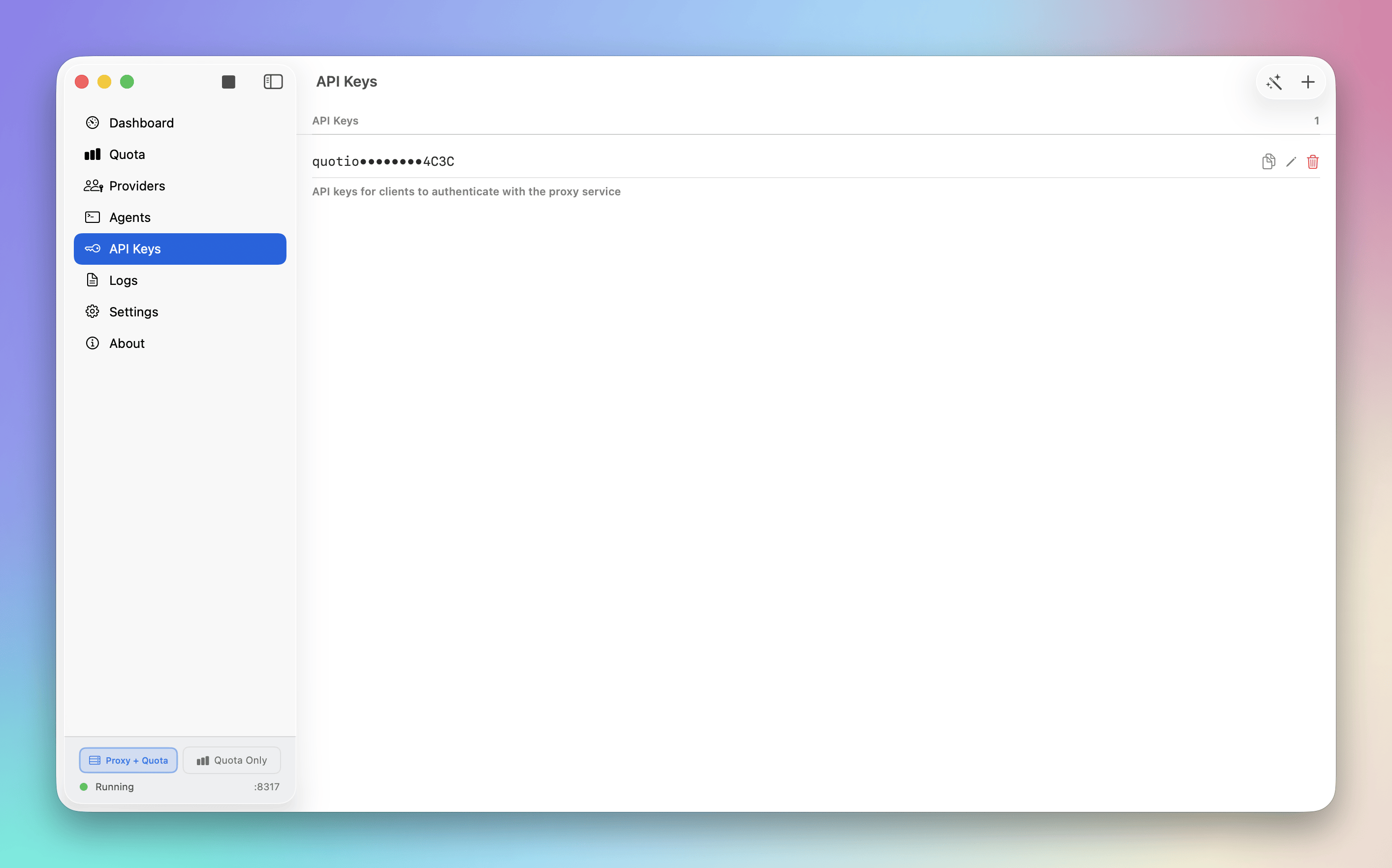Click the masked quotio key text
The width and height of the screenshot is (1392, 868).
(383, 161)
